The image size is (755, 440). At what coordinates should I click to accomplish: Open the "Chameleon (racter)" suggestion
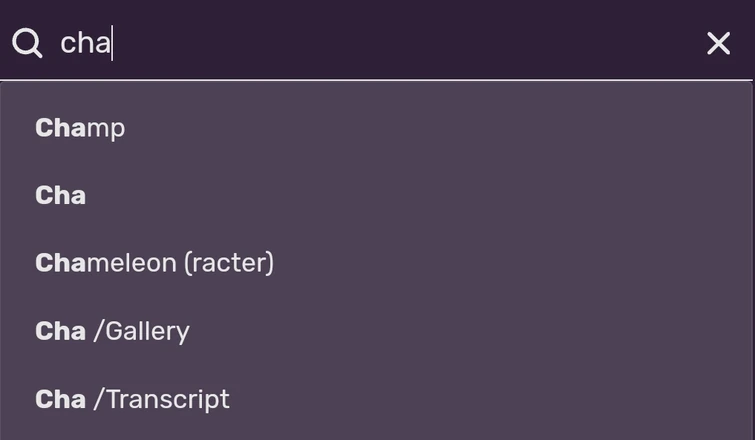pos(154,263)
